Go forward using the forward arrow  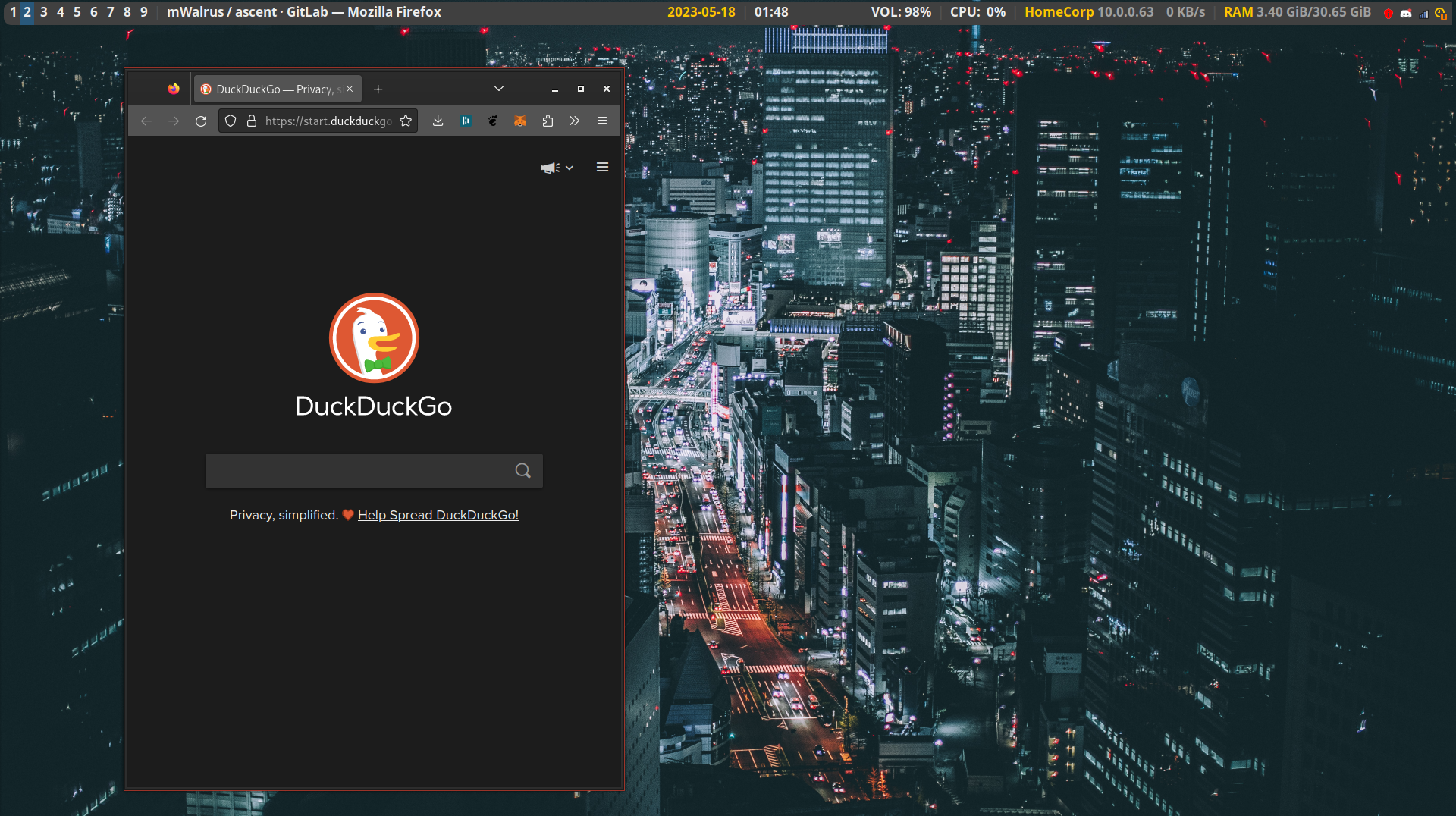pyautogui.click(x=174, y=121)
